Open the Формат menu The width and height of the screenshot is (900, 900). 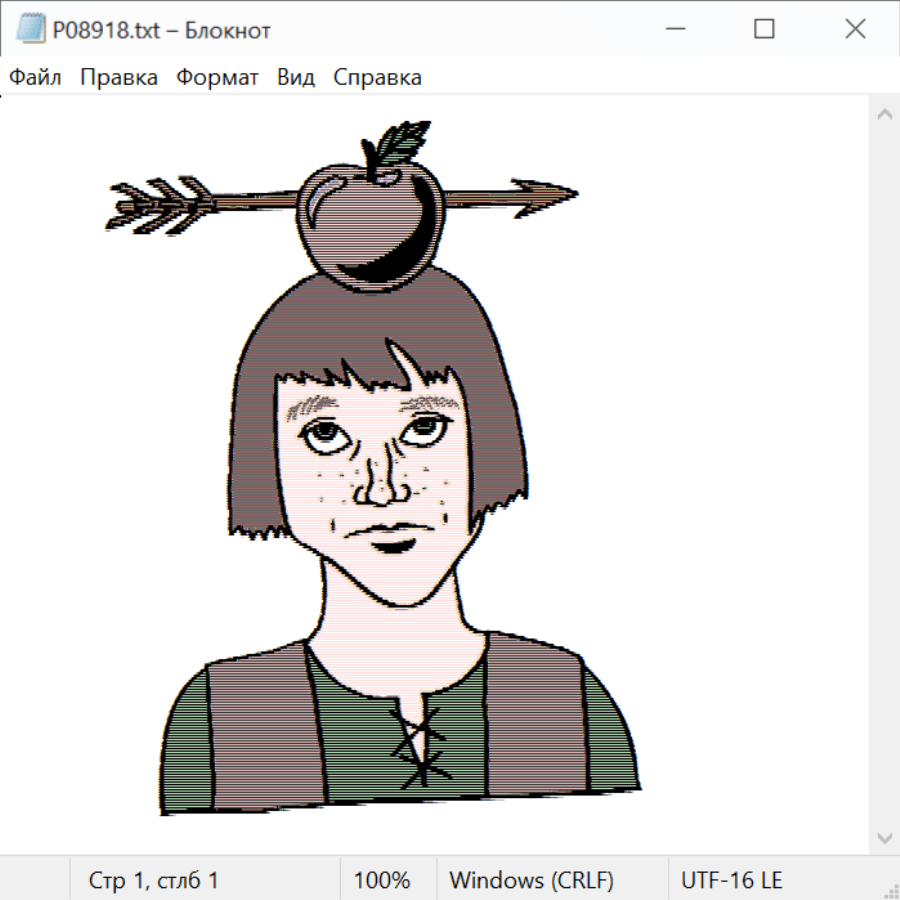click(x=217, y=78)
